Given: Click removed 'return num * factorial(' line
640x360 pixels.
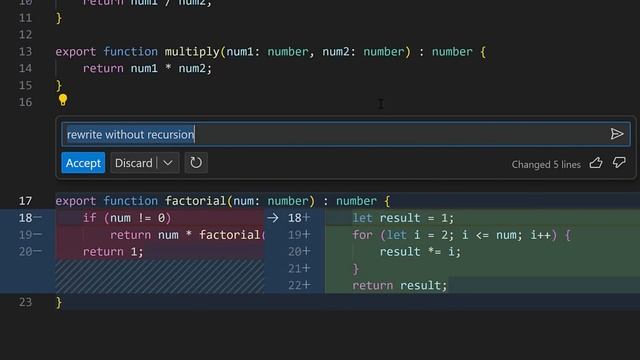Looking at the screenshot, I should (187, 235).
